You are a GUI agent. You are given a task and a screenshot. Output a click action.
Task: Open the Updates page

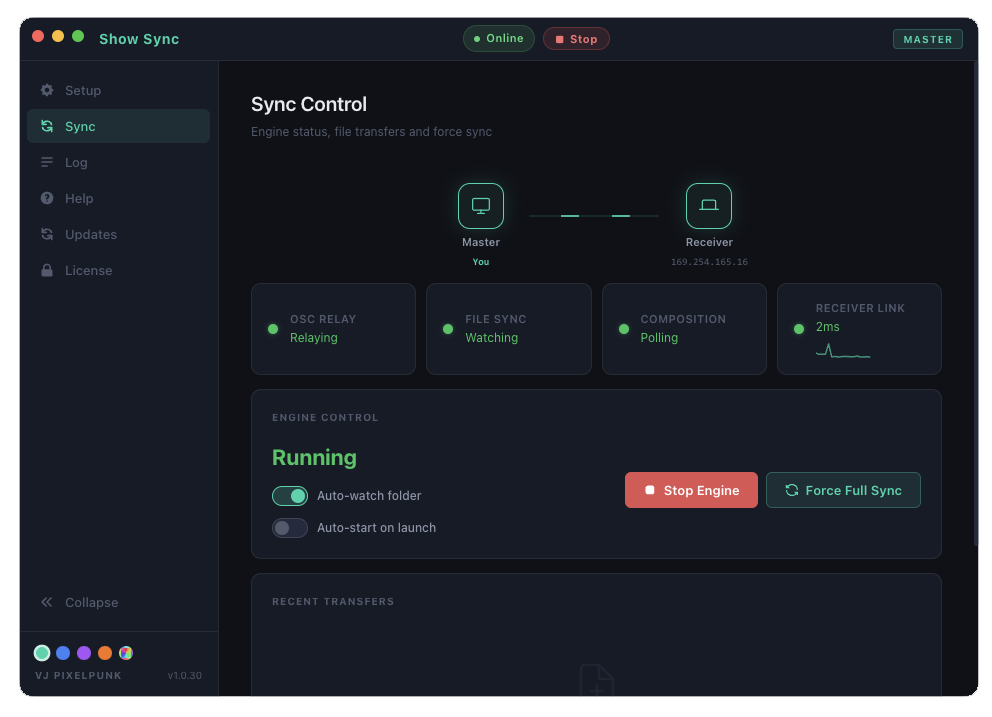[118, 234]
